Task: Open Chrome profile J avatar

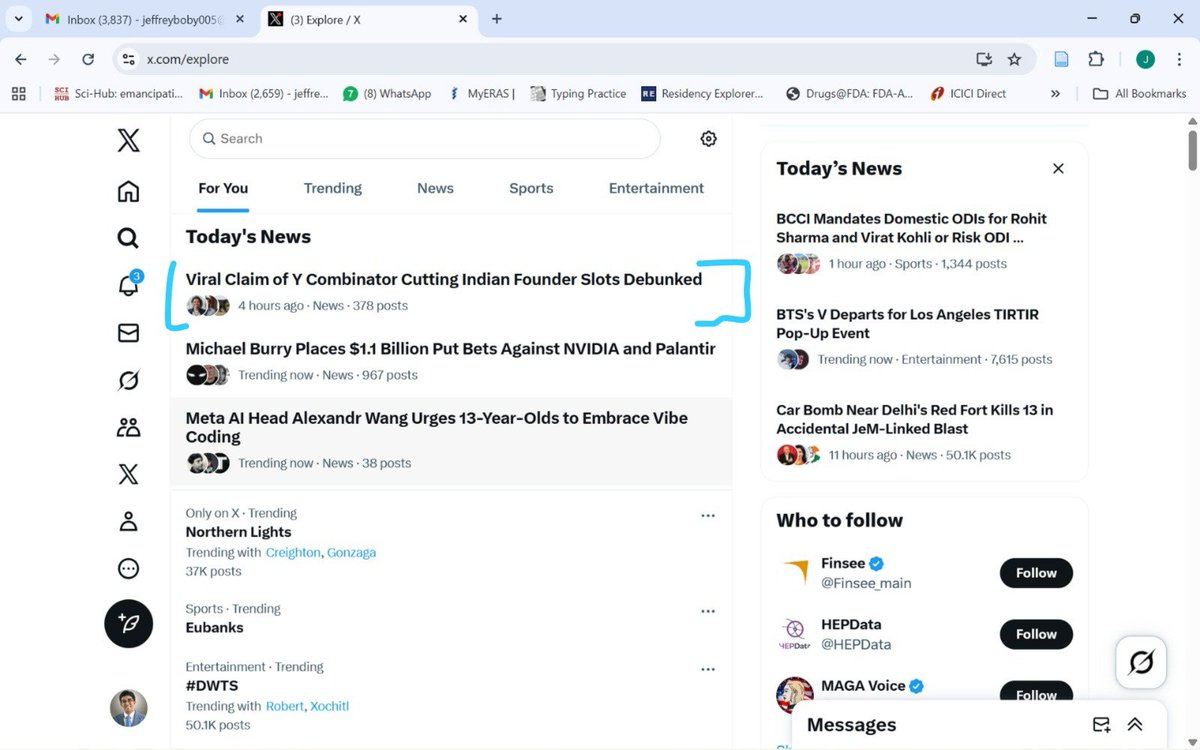Action: [1145, 59]
